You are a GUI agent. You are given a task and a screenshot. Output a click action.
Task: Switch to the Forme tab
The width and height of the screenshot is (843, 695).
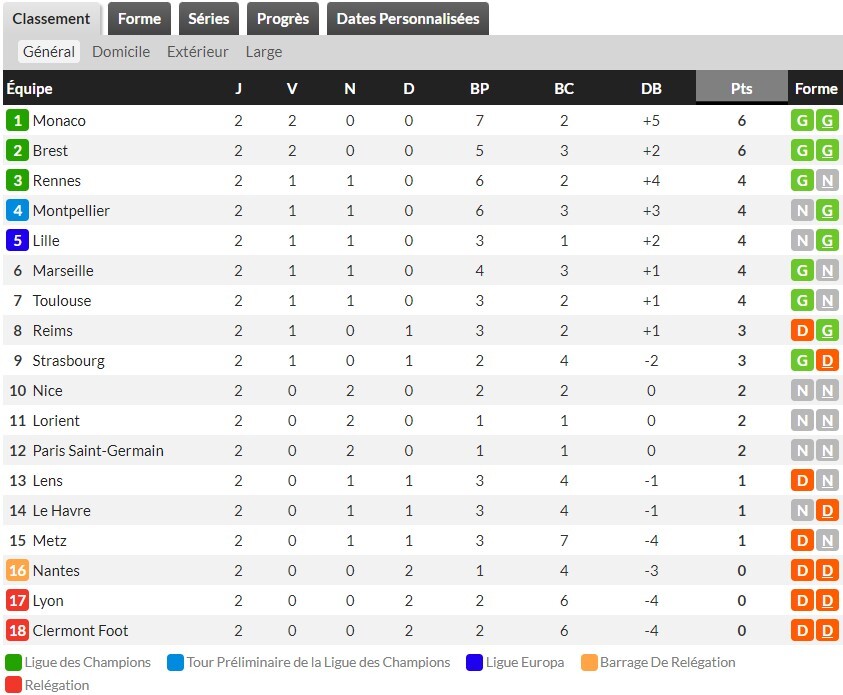(x=139, y=19)
